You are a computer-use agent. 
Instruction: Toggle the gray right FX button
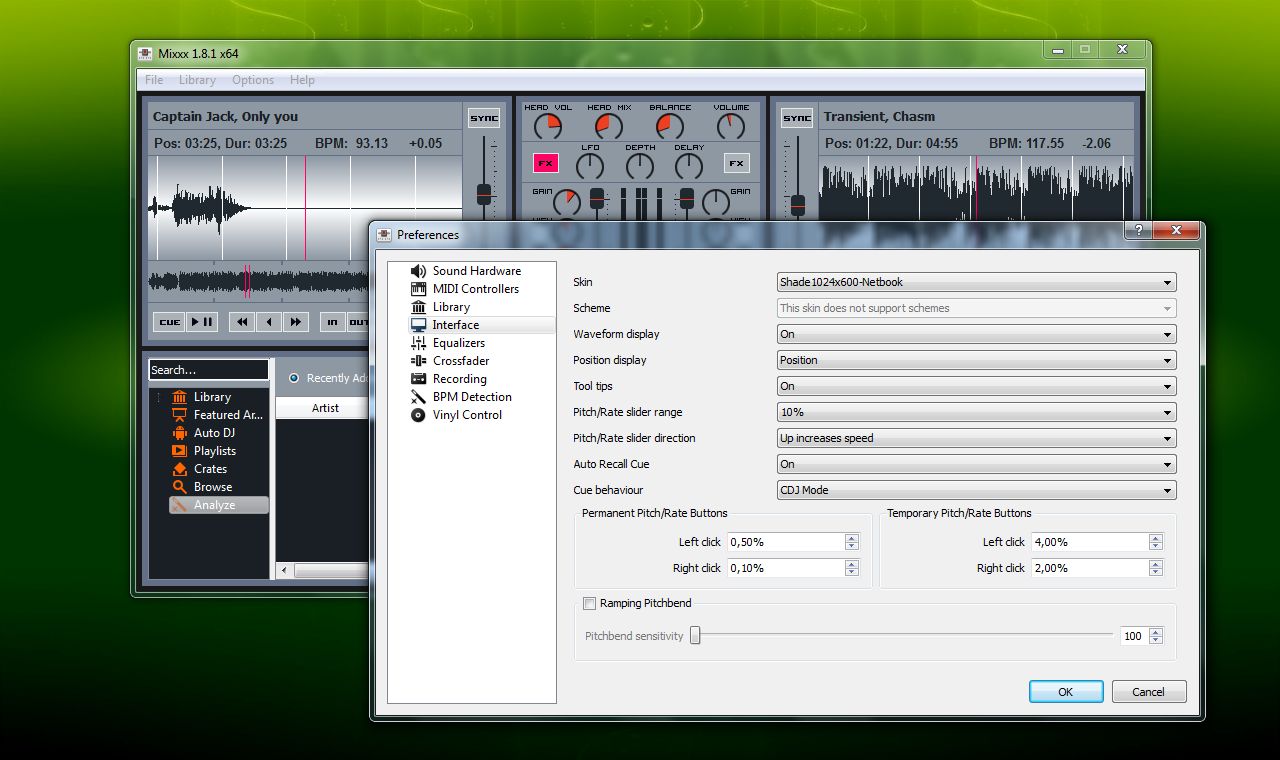tap(736, 163)
